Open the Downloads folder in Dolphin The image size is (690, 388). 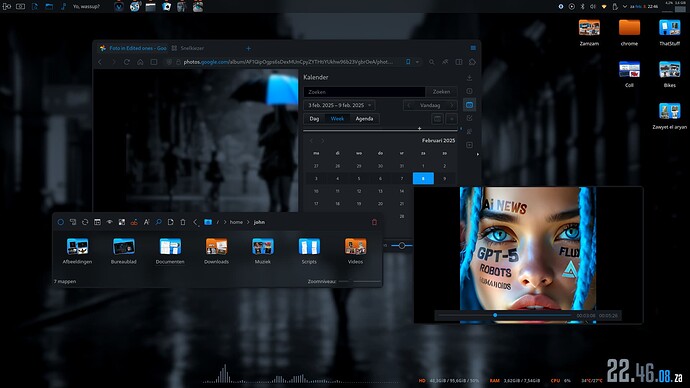217,251
